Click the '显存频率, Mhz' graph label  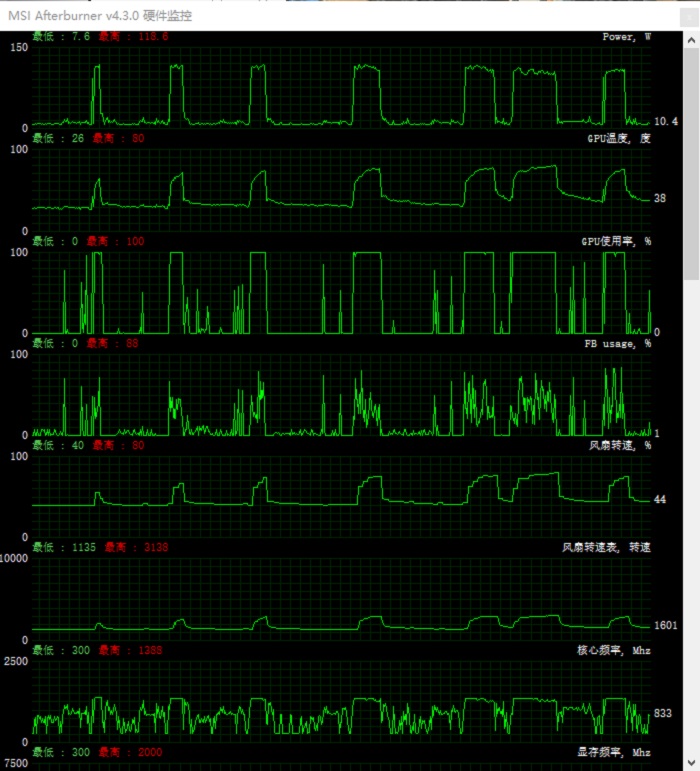pos(613,752)
